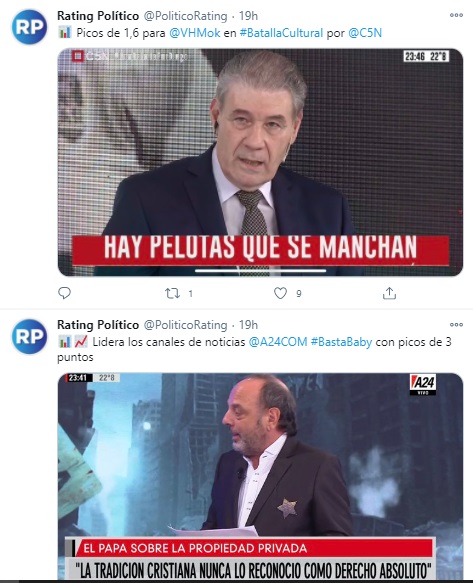473x583 pixels.
Task: Reply to the BatallaCultural tweet
Action: [64, 293]
